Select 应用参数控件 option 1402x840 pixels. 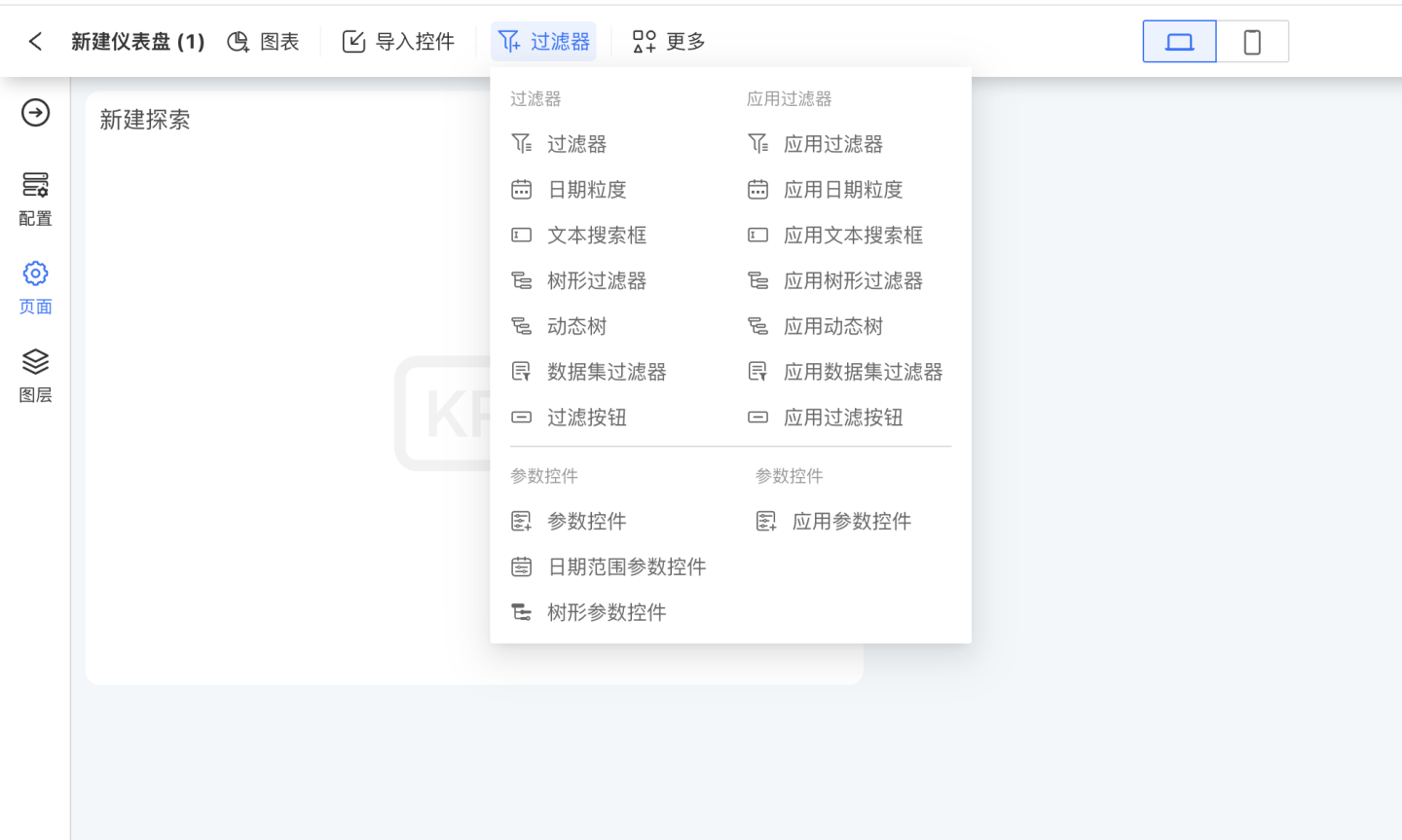pos(850,522)
